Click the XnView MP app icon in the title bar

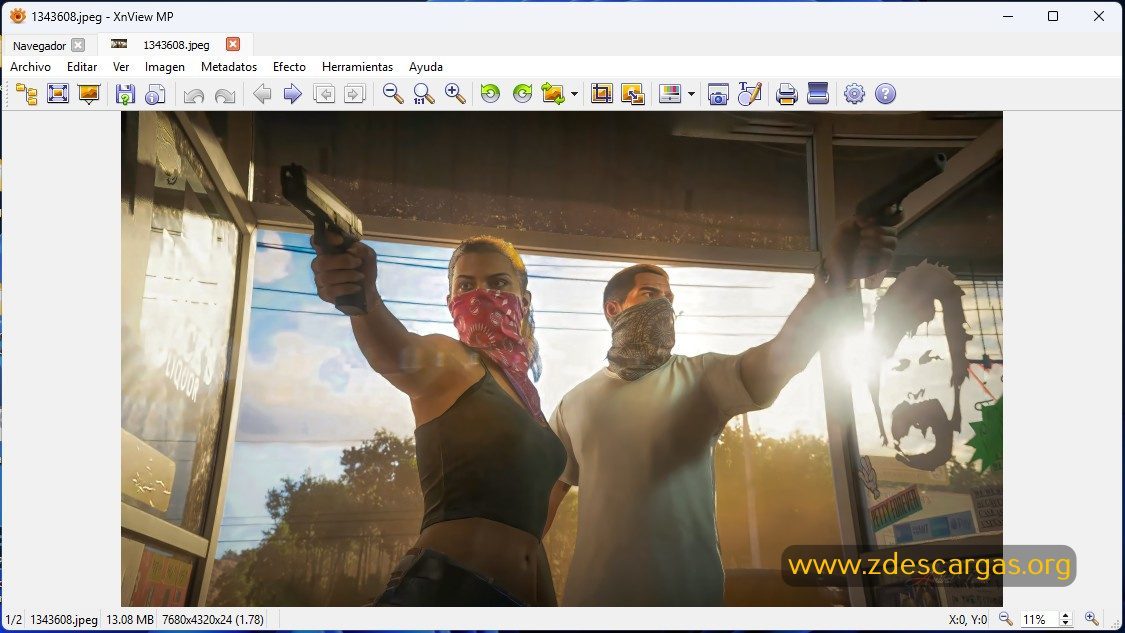click(x=17, y=16)
